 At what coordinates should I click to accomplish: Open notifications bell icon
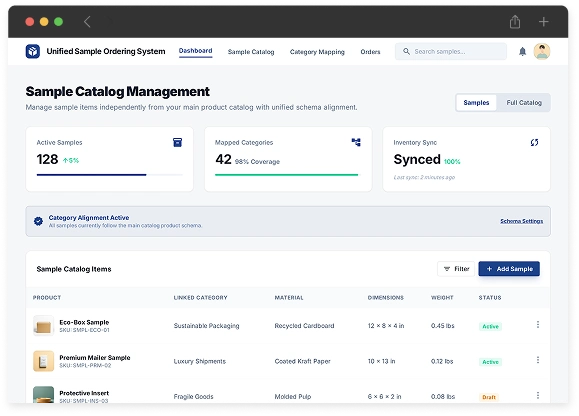pyautogui.click(x=522, y=51)
